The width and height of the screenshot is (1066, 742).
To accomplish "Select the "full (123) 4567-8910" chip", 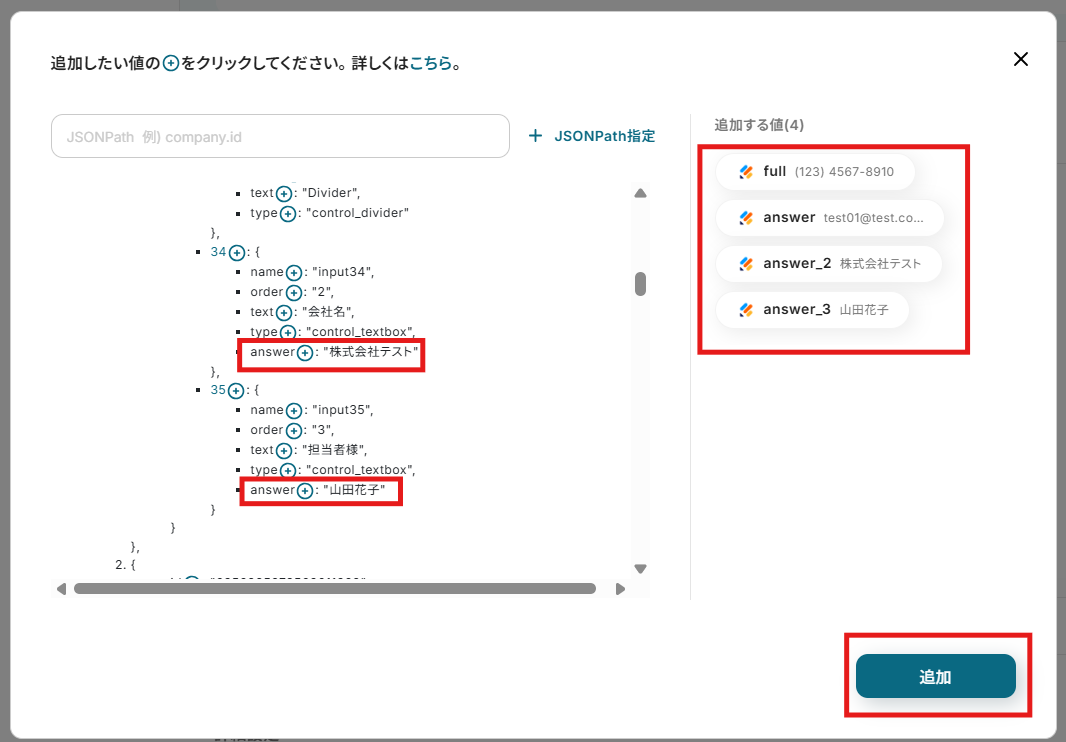I will coord(815,172).
